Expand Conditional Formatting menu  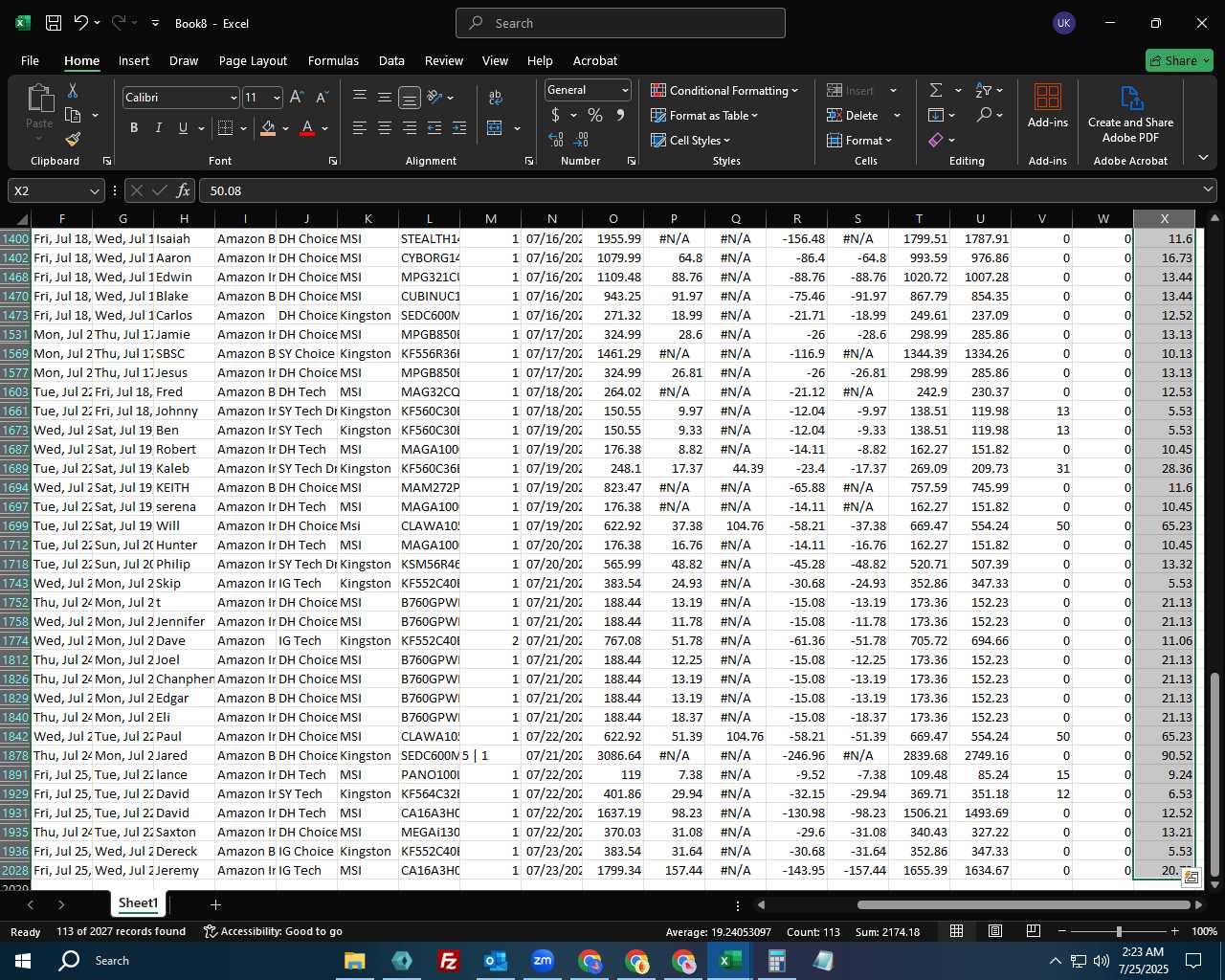724,90
